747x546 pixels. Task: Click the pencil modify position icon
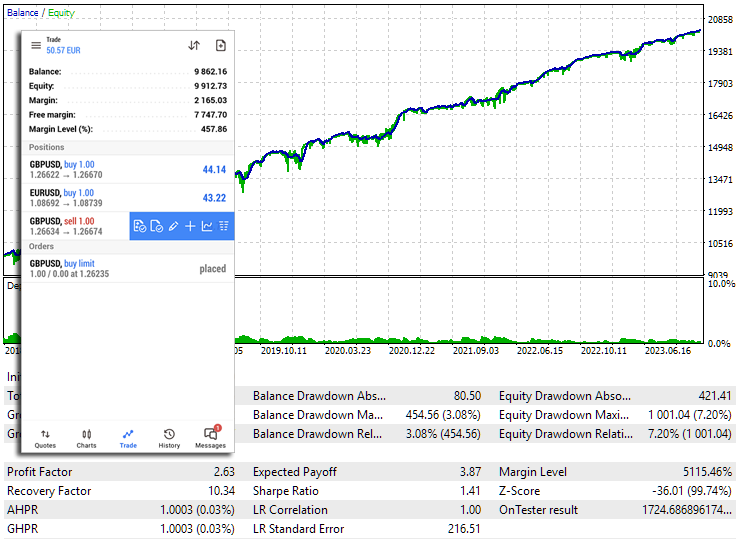coord(173,227)
